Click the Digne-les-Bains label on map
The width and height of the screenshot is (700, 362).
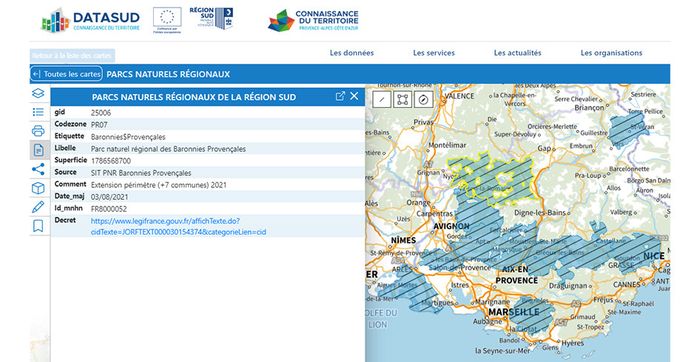(x=540, y=213)
